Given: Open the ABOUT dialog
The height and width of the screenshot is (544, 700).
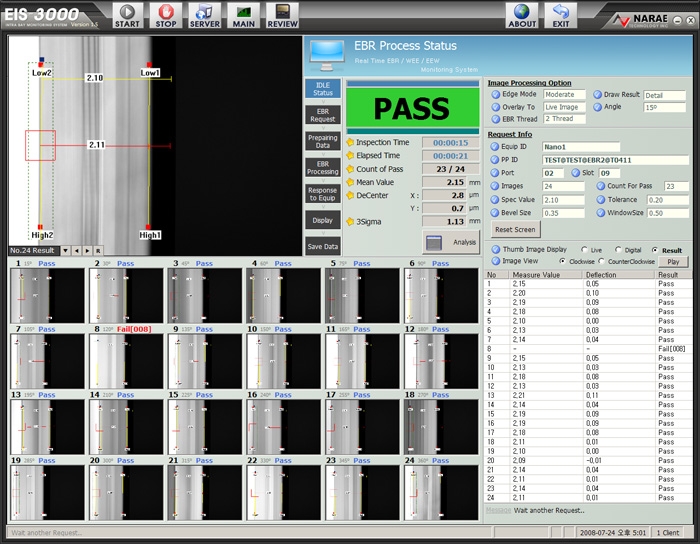Looking at the screenshot, I should point(522,16).
